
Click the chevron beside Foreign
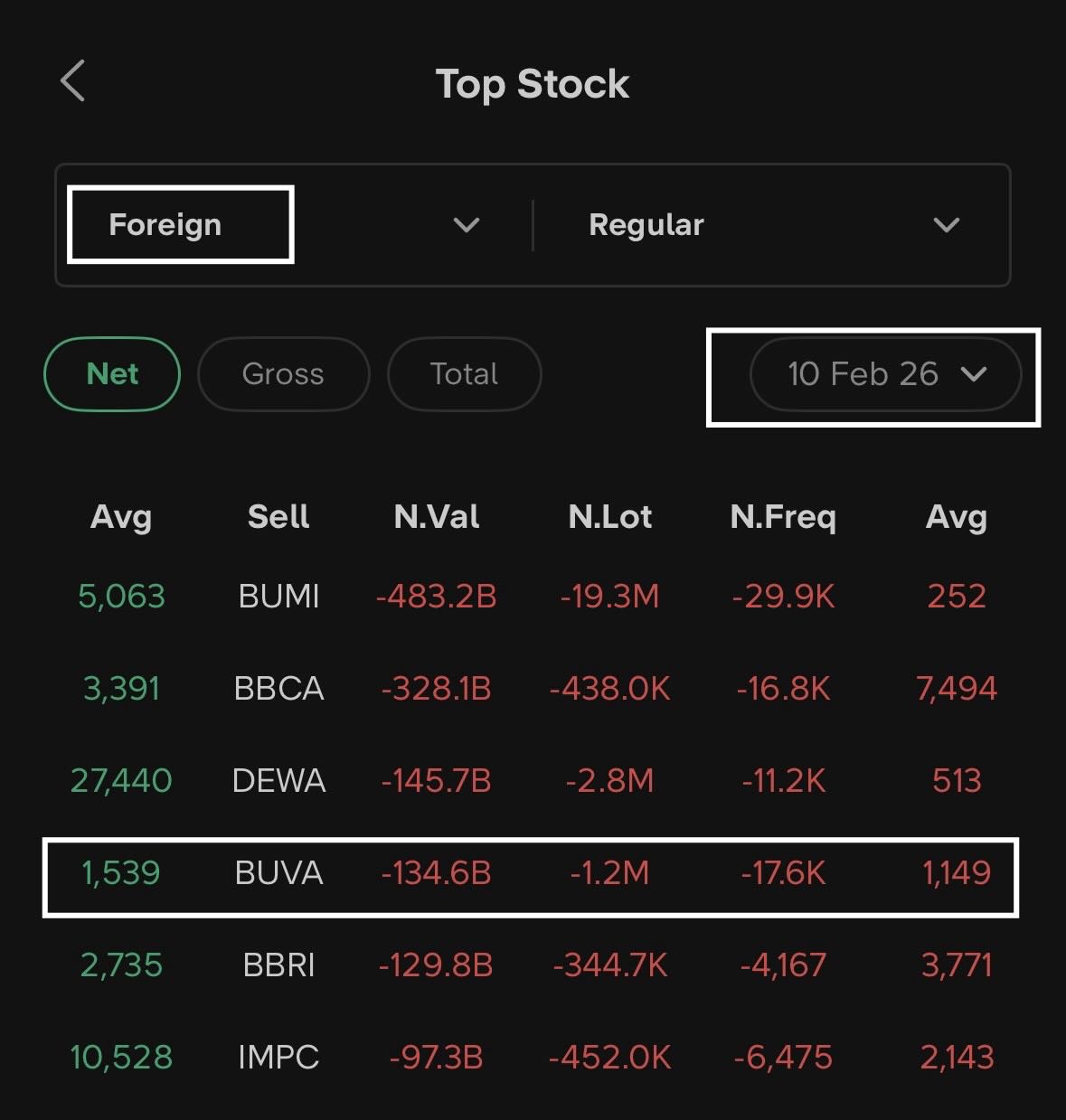click(x=467, y=225)
